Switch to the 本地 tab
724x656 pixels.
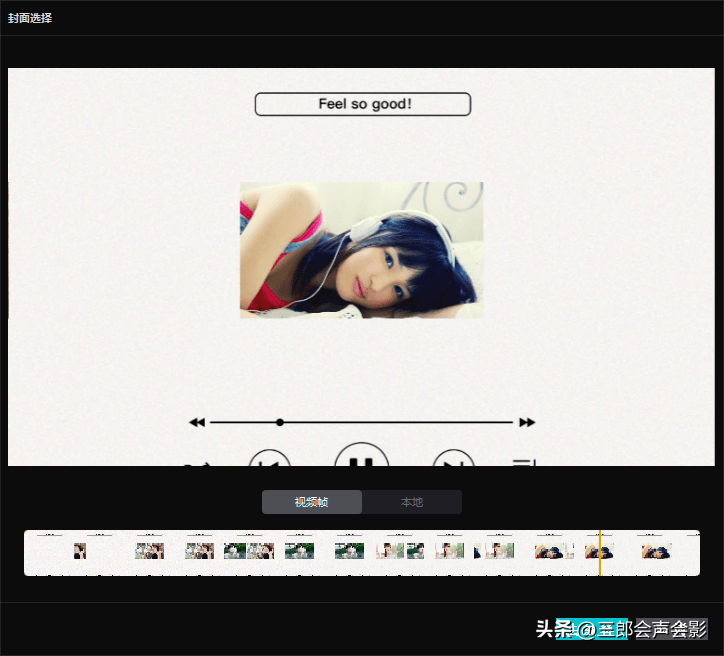(x=411, y=502)
